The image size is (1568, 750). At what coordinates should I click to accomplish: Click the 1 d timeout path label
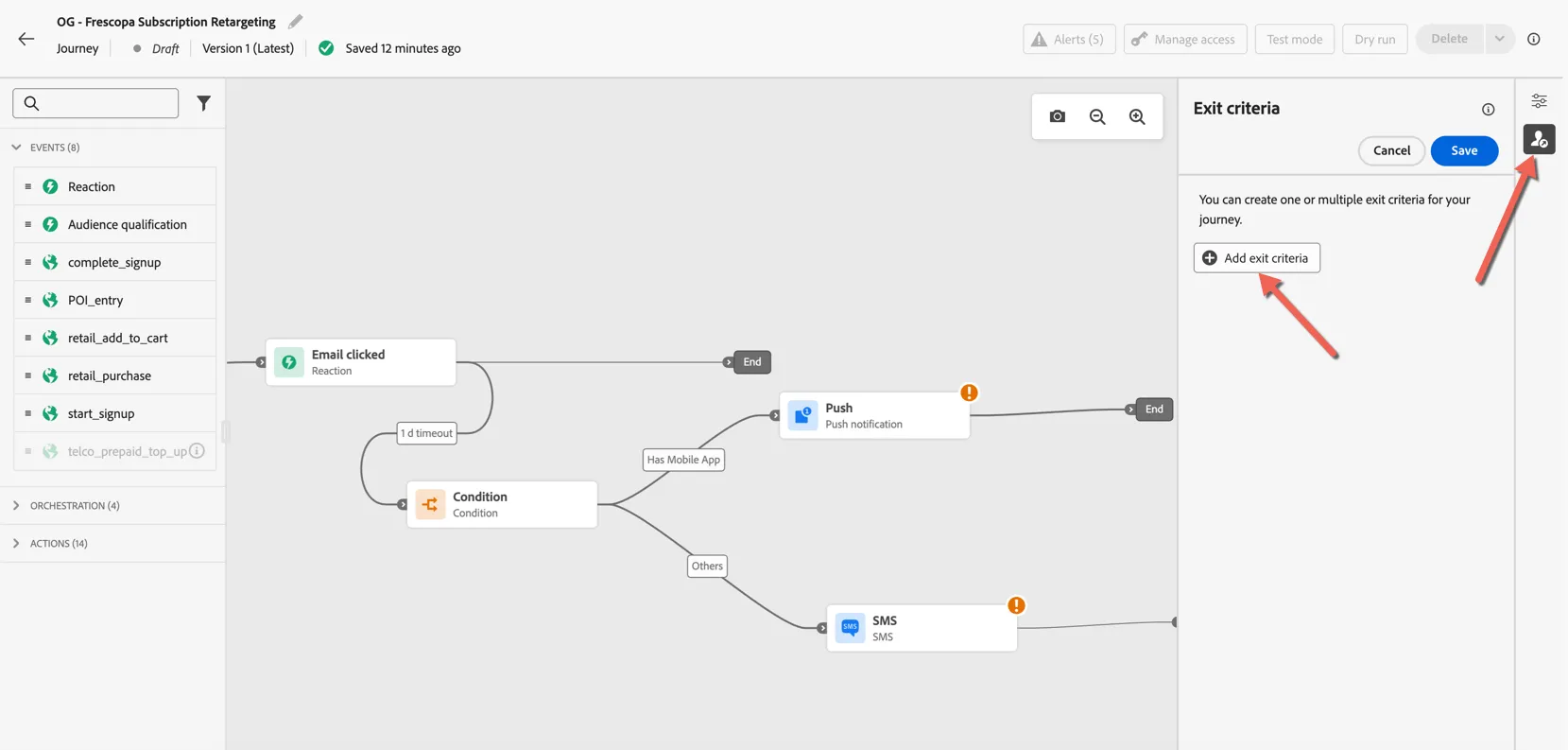426,433
